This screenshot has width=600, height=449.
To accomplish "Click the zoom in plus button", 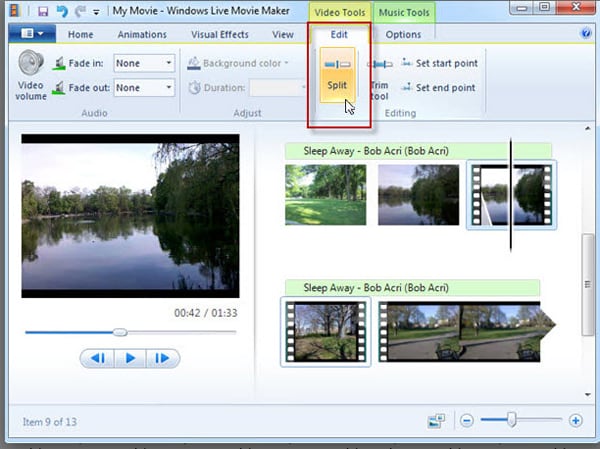I will [x=576, y=420].
